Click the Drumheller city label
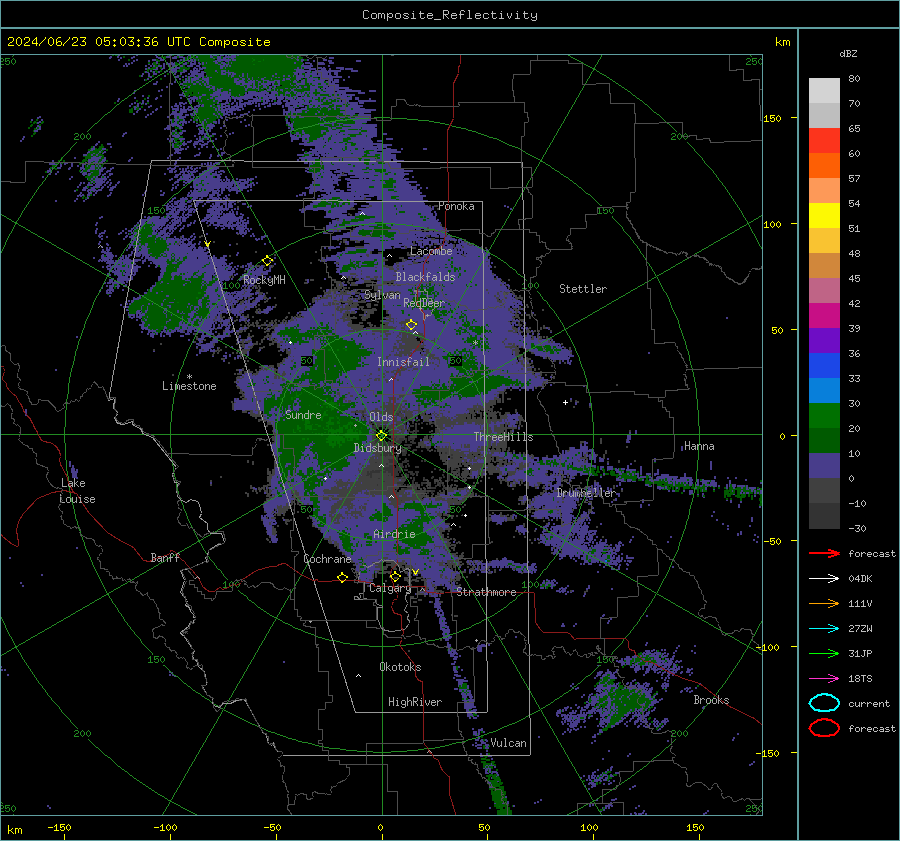 click(x=586, y=493)
